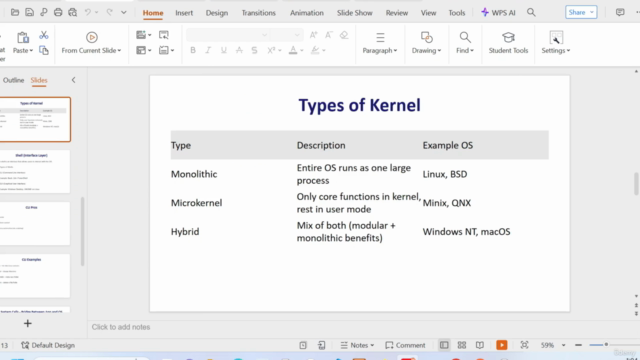Screen dimensions: 640x360
Task: Click the Clear formatting eraser icon
Action: click(x=344, y=35)
